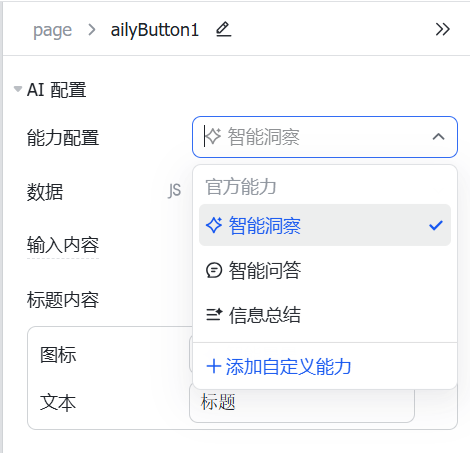The width and height of the screenshot is (470, 453).
Task: Select the 智能洞察 option
Action: pos(325,225)
